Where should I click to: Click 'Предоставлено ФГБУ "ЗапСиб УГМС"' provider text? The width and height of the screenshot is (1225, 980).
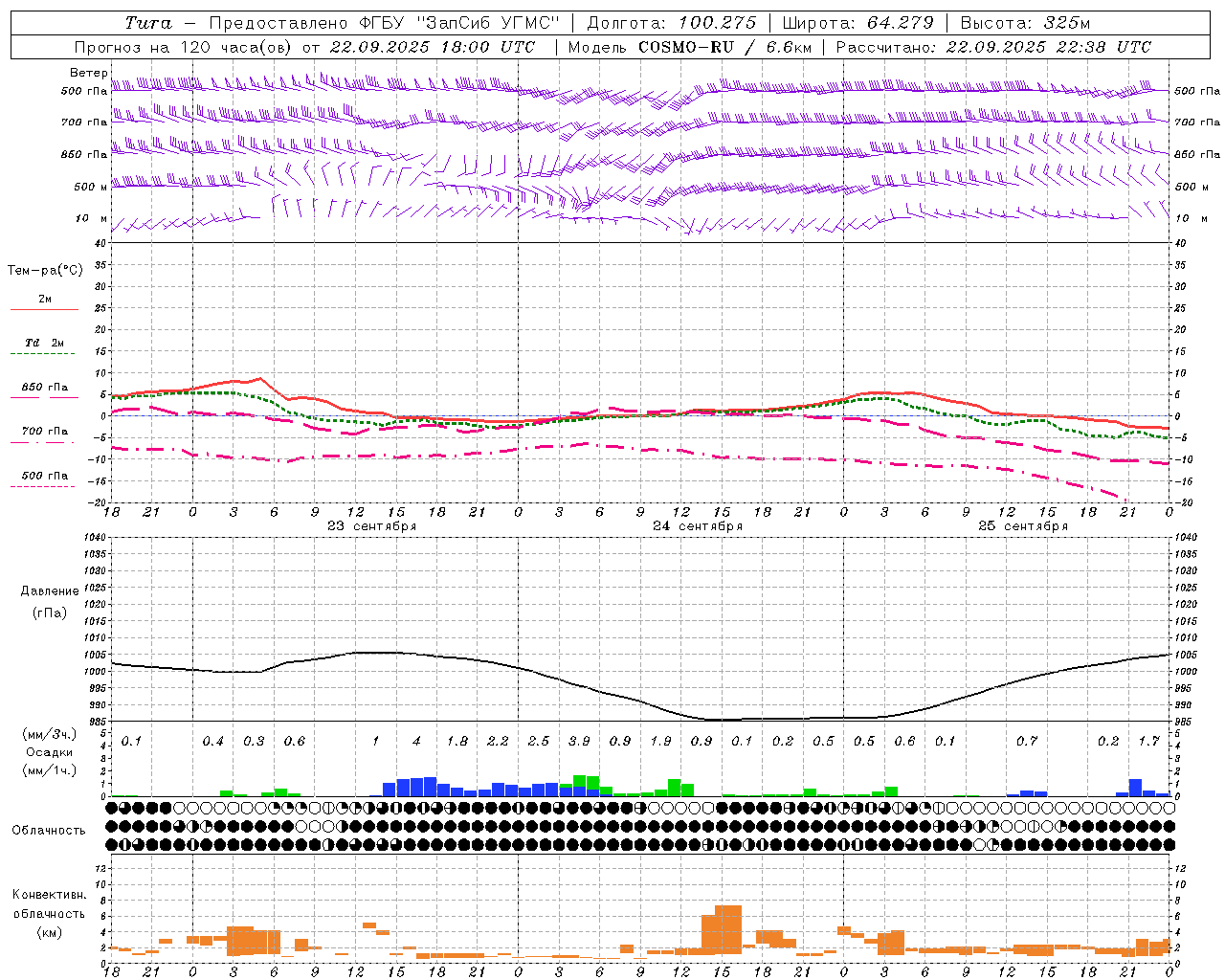coord(384,23)
